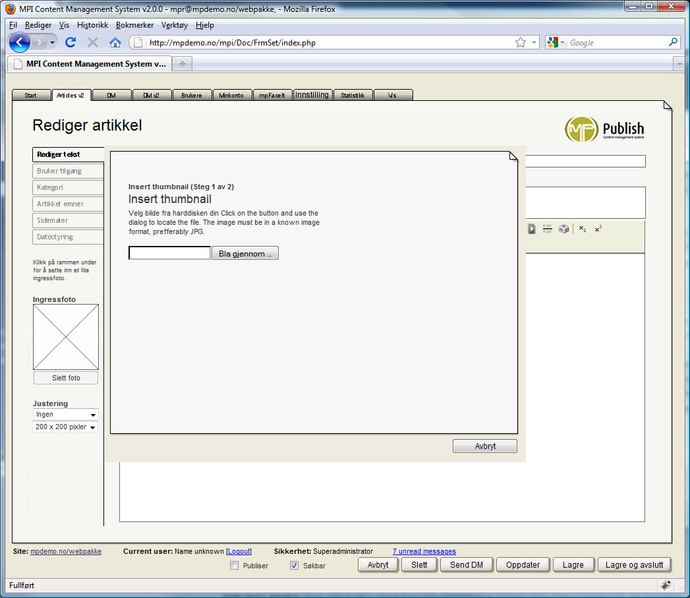Click the horizontal rule icon in editor toolbar
Image resolution: width=690 pixels, height=598 pixels.
coord(547,229)
